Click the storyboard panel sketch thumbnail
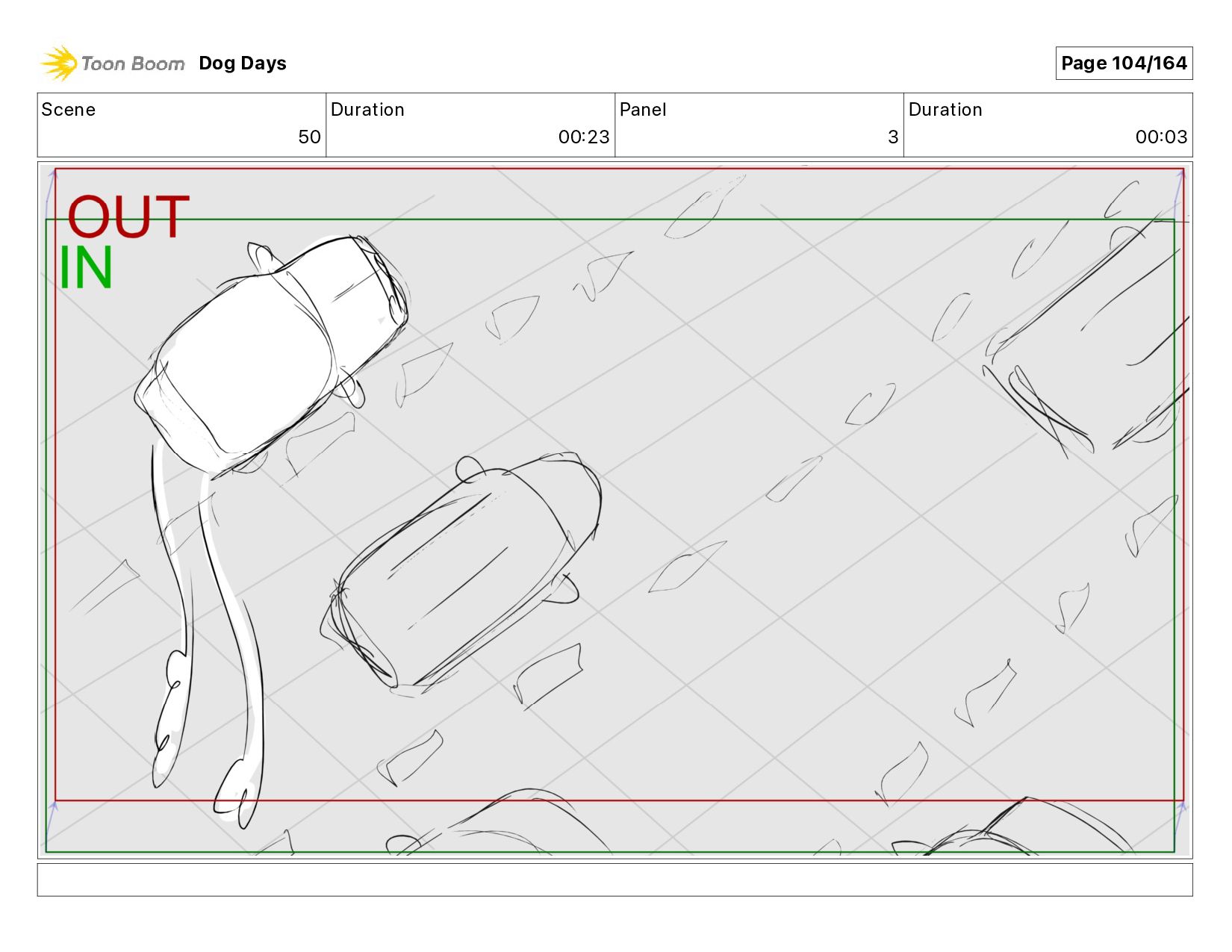The image size is (1232, 952). point(615,510)
